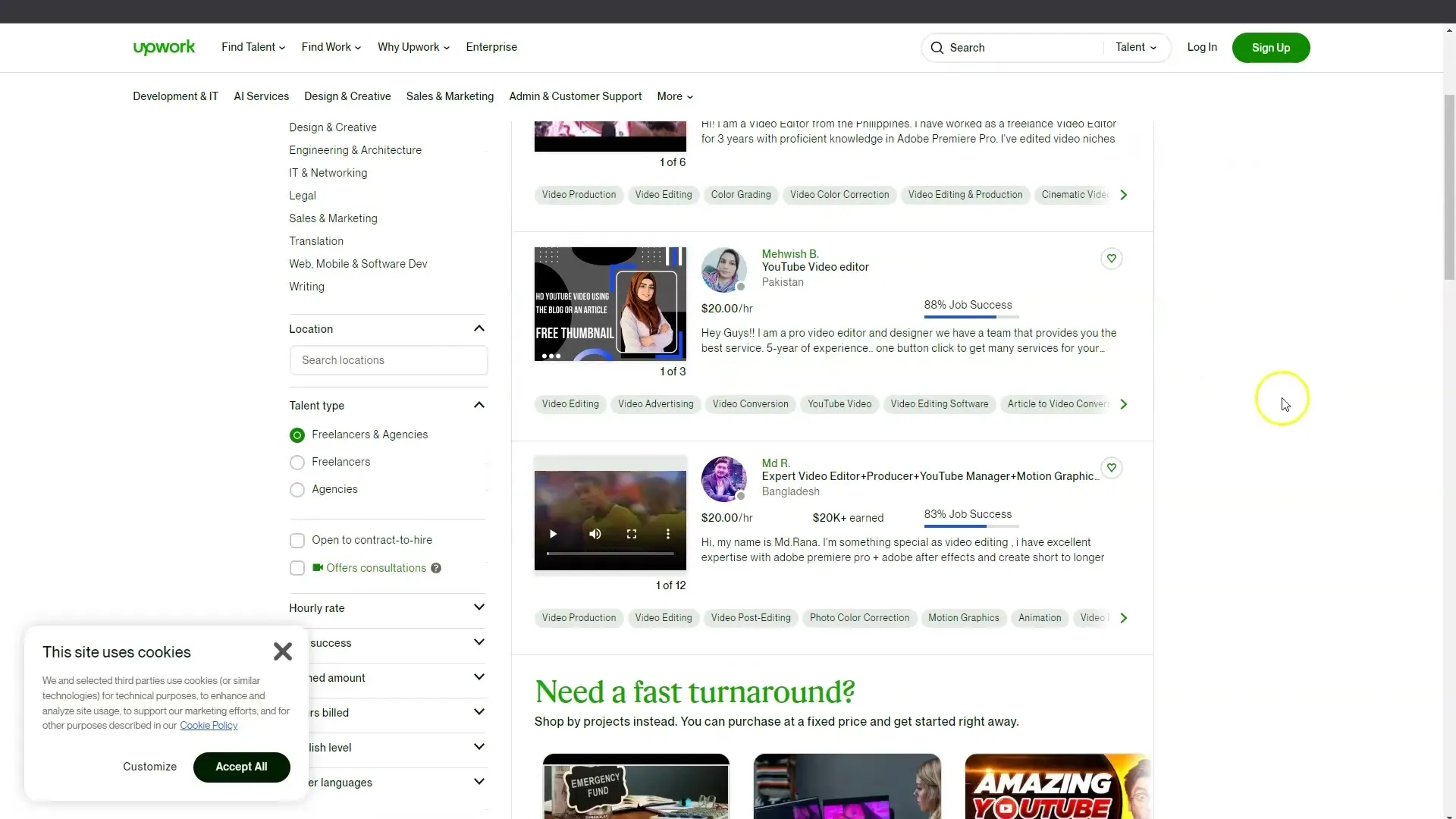Click the Upwork logo icon
This screenshot has width=1456, height=819.
click(x=162, y=47)
